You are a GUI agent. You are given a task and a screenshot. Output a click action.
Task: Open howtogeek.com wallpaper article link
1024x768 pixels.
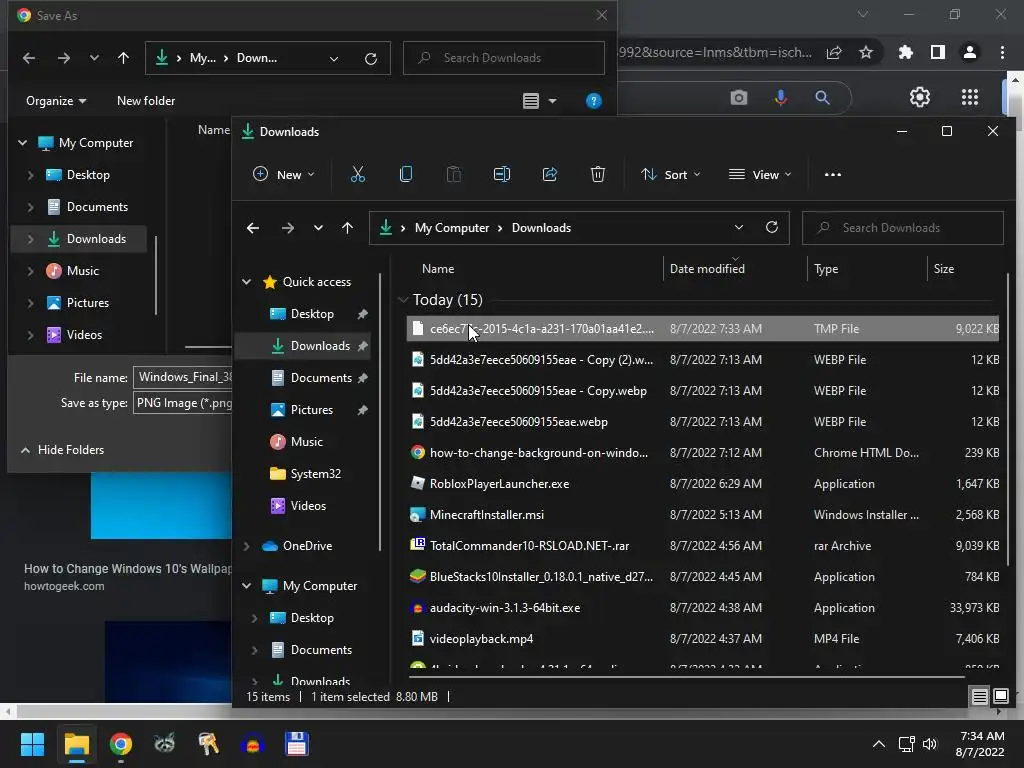(127, 568)
